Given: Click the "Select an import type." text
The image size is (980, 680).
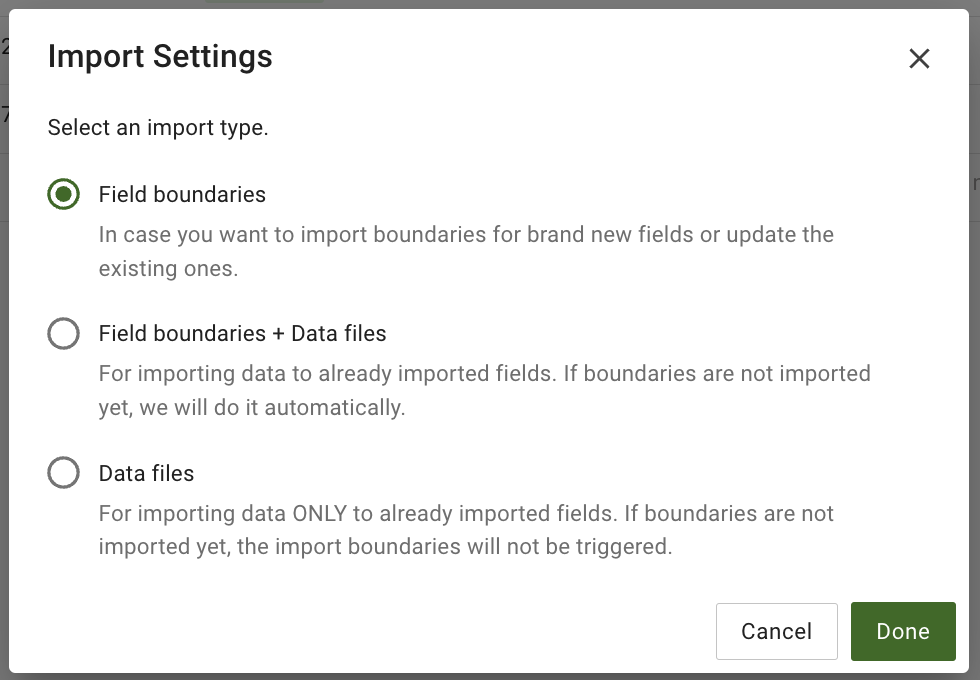Looking at the screenshot, I should point(158,128).
